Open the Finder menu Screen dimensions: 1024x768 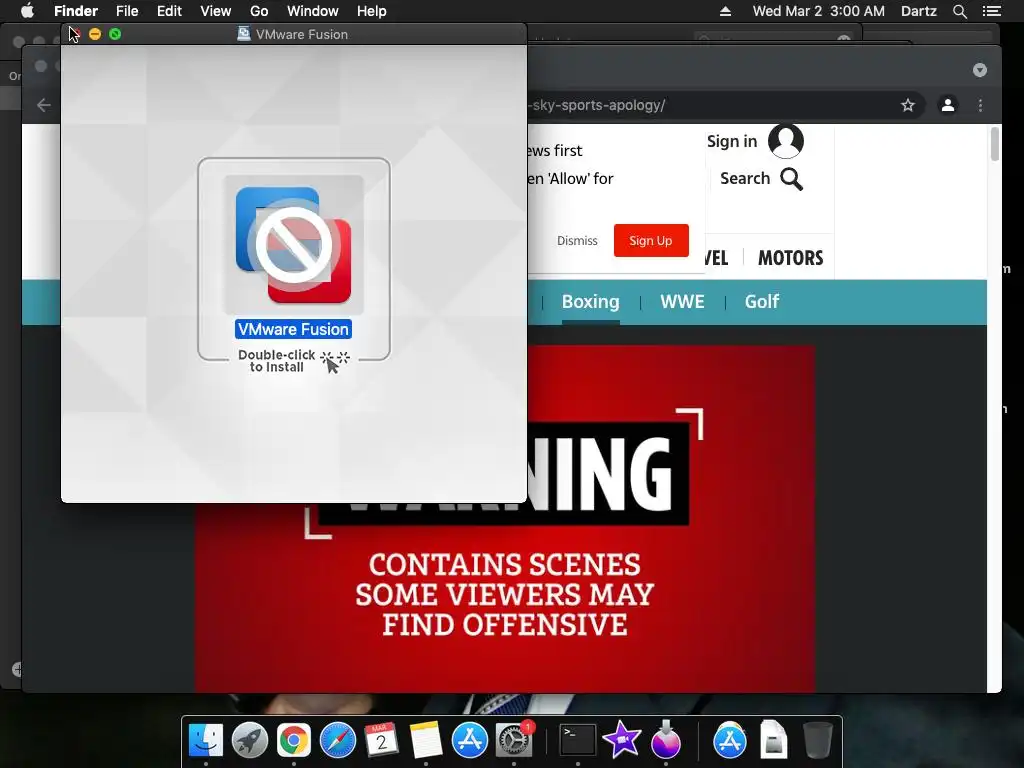click(x=76, y=11)
